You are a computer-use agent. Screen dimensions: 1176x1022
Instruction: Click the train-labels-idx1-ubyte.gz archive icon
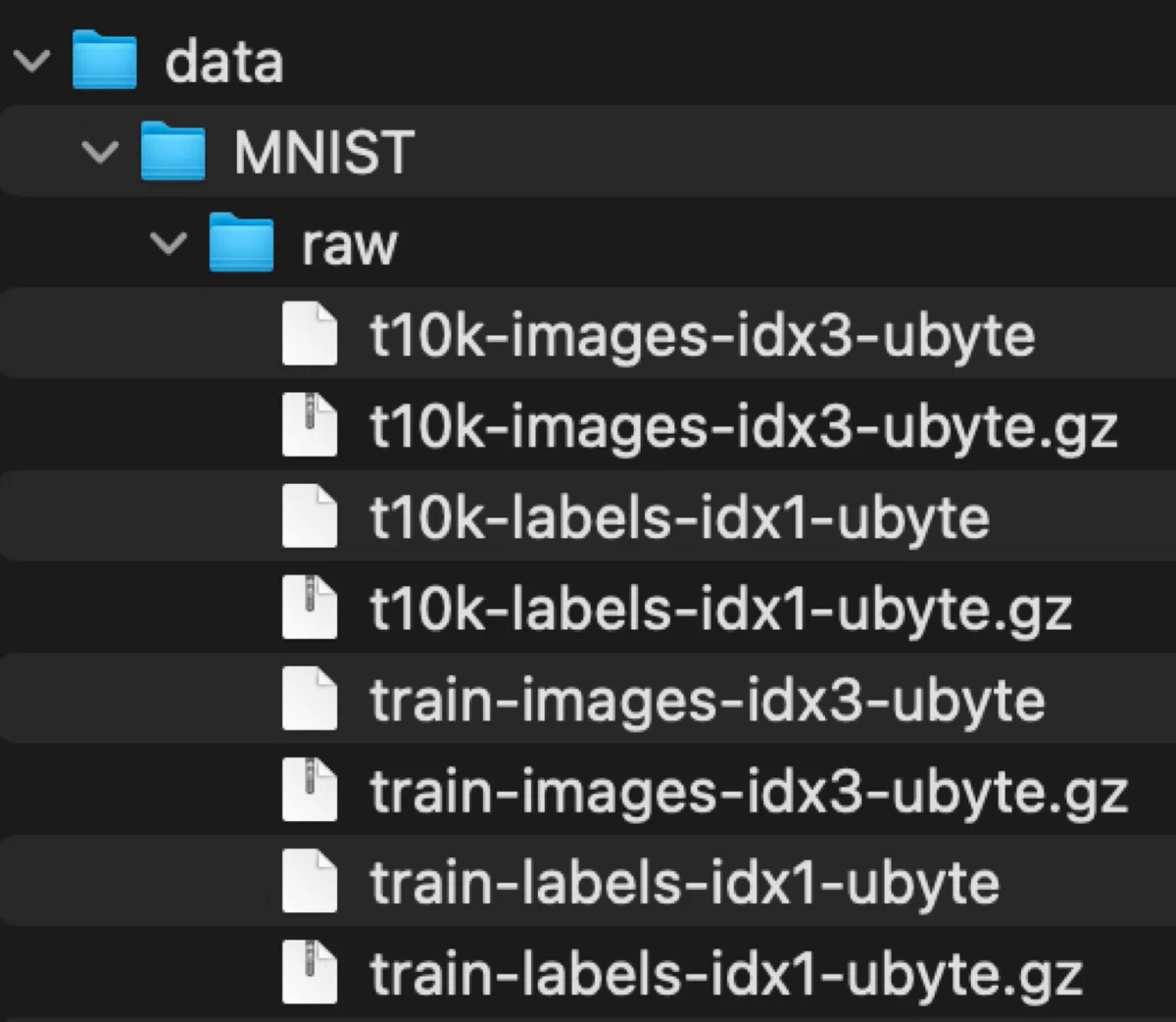coord(310,973)
